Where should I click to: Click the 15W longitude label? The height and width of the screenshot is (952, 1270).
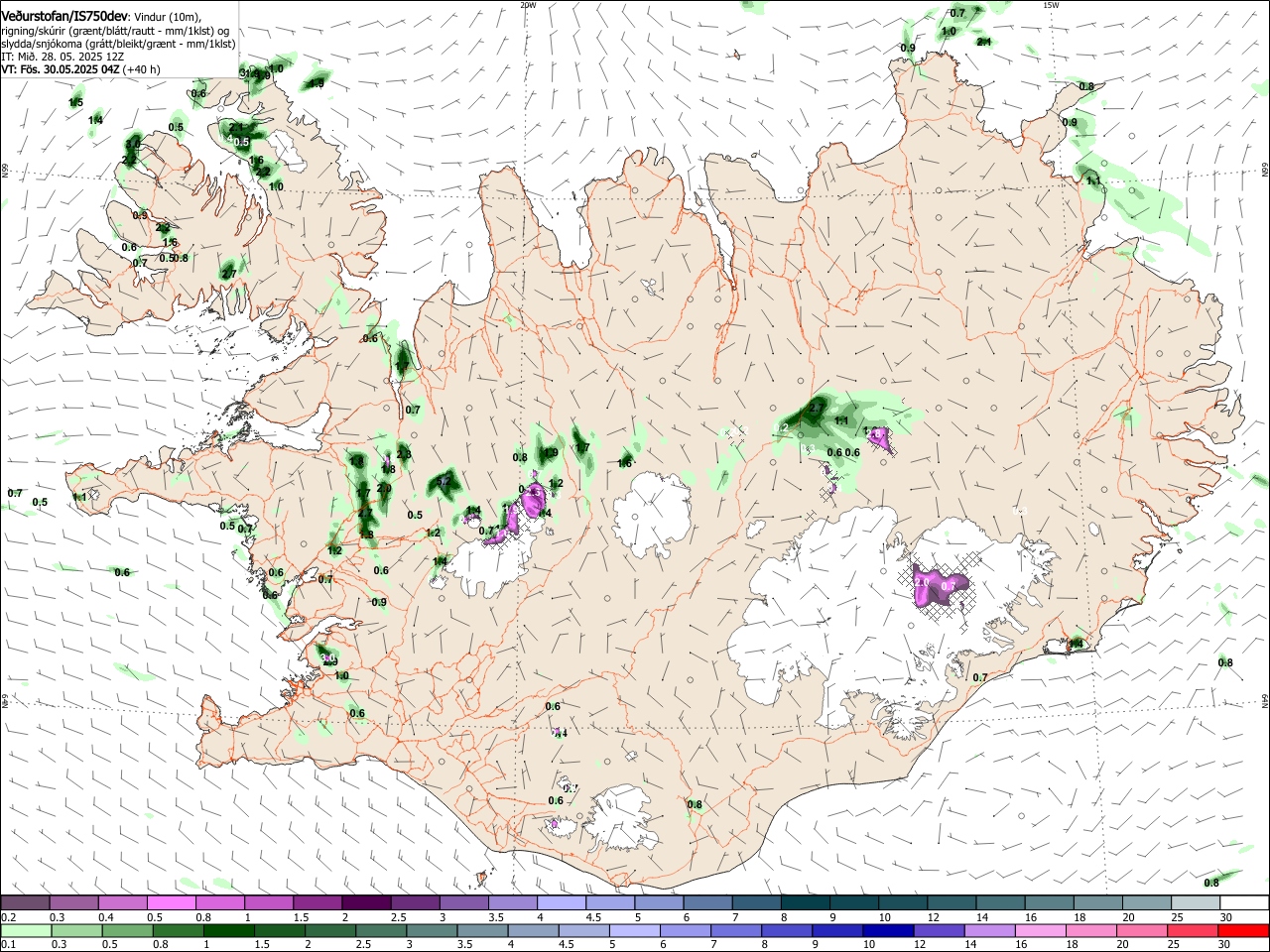point(1051,5)
